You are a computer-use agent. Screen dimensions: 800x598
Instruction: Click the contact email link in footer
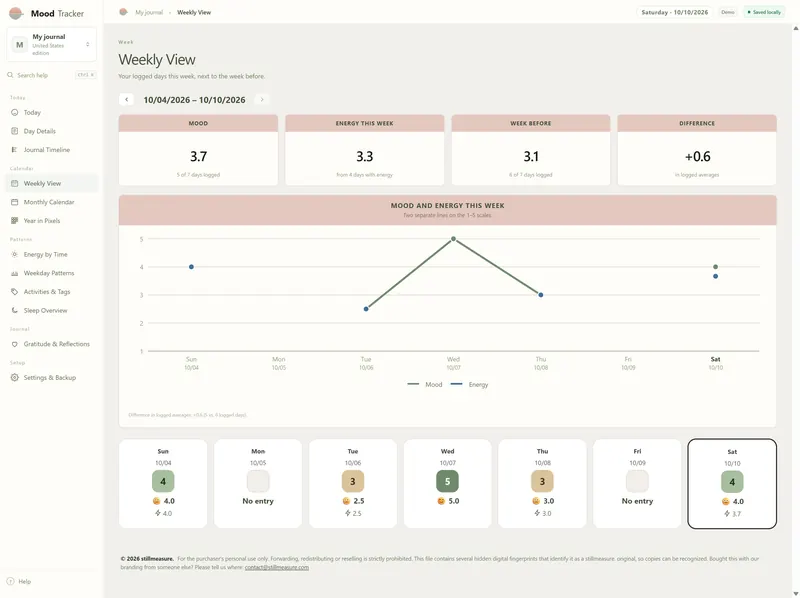(277, 567)
